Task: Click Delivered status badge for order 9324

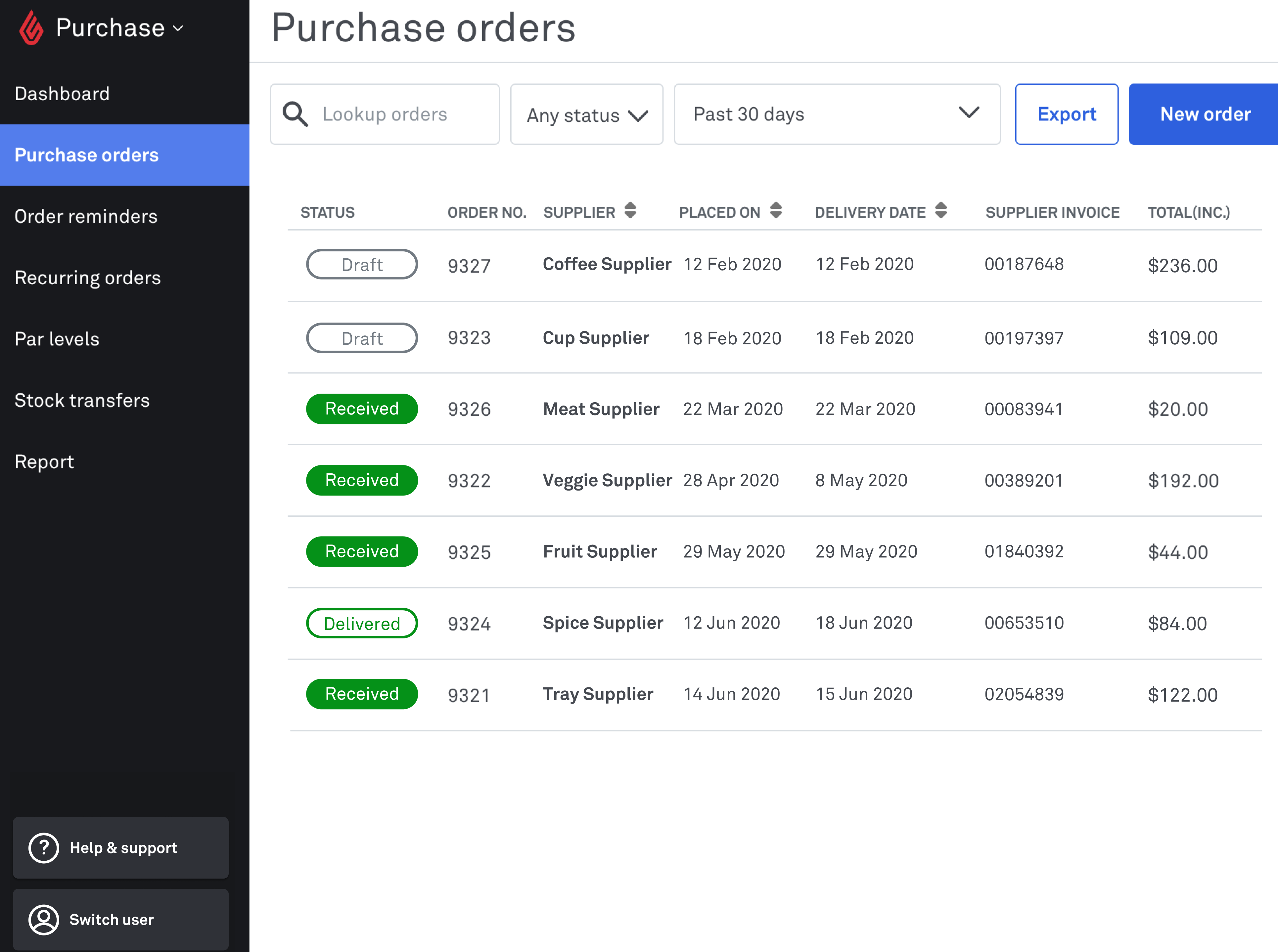Action: pos(361,624)
